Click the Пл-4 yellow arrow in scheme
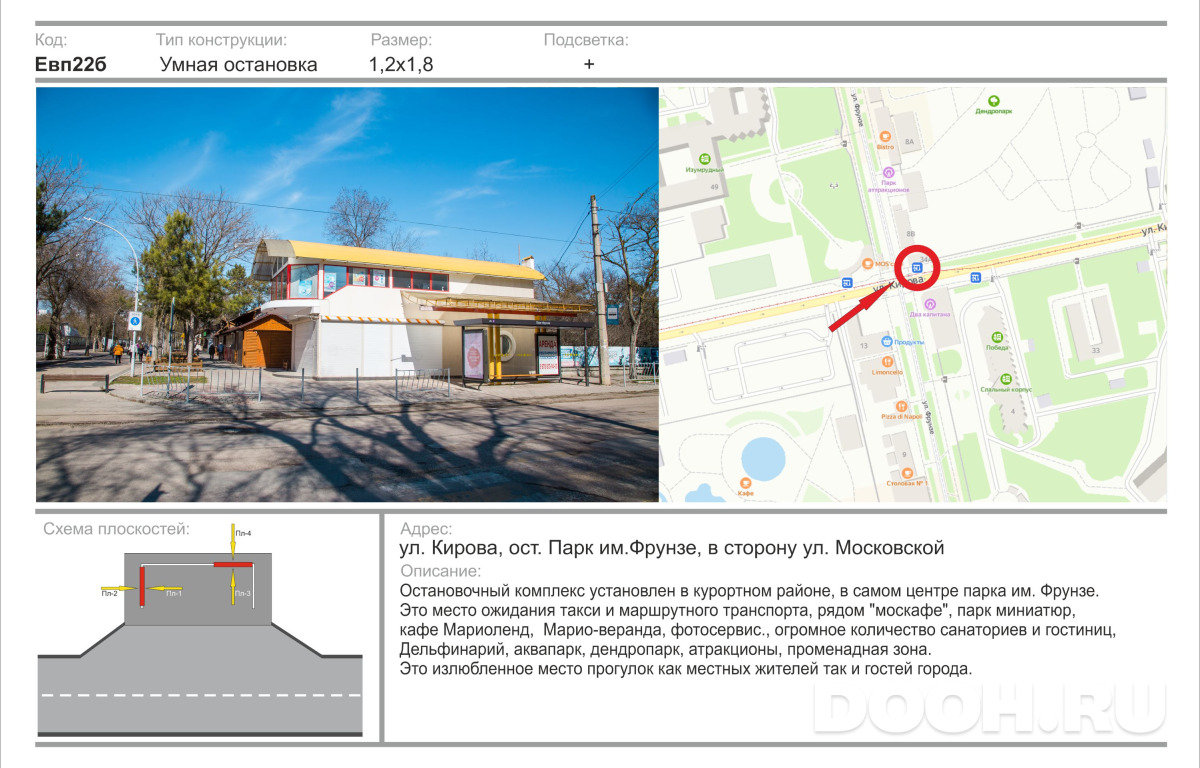This screenshot has height=768, width=1200. (x=232, y=541)
